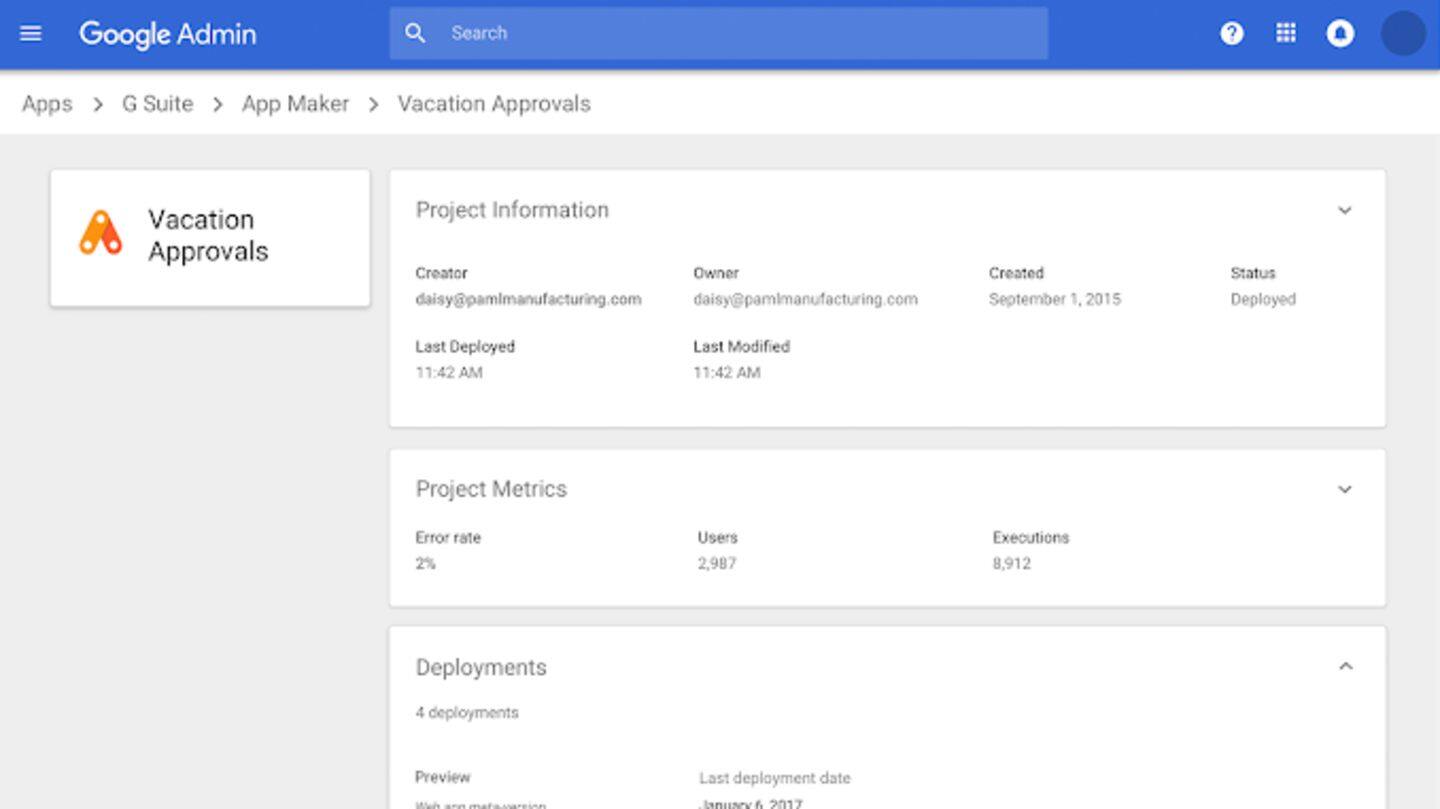This screenshot has height=809, width=1440.
Task: Click the Vacation Approvals card title
Action: click(208, 235)
